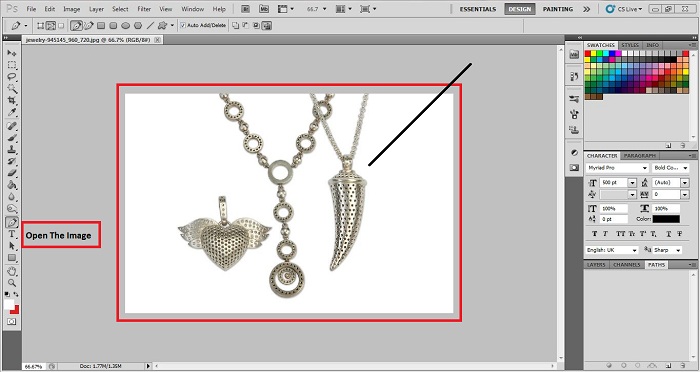Select the Zoom tool in the toolbox
The image size is (700, 372).
pos(12,283)
